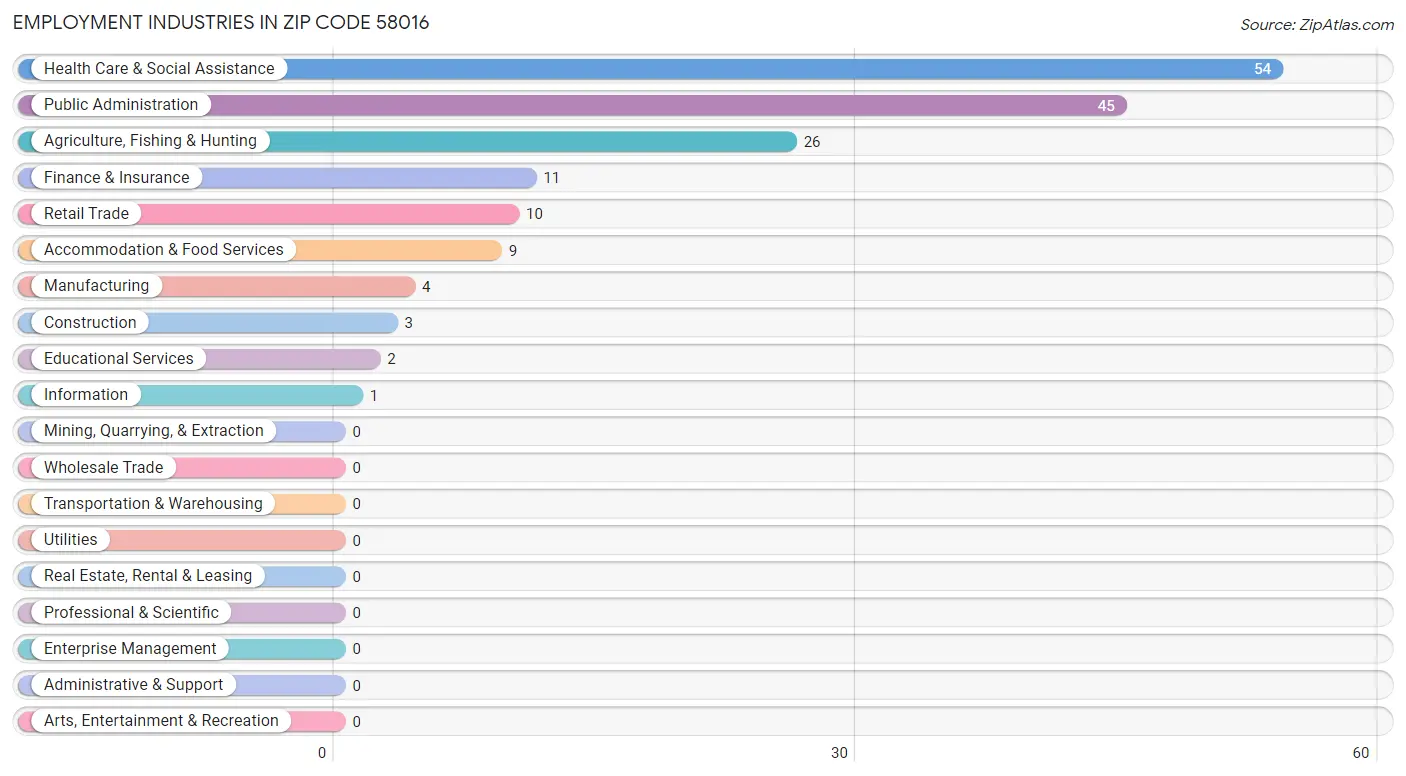Click the value 2 next to Educational Services bar
Screen dimensions: 1406x776
click(x=392, y=359)
